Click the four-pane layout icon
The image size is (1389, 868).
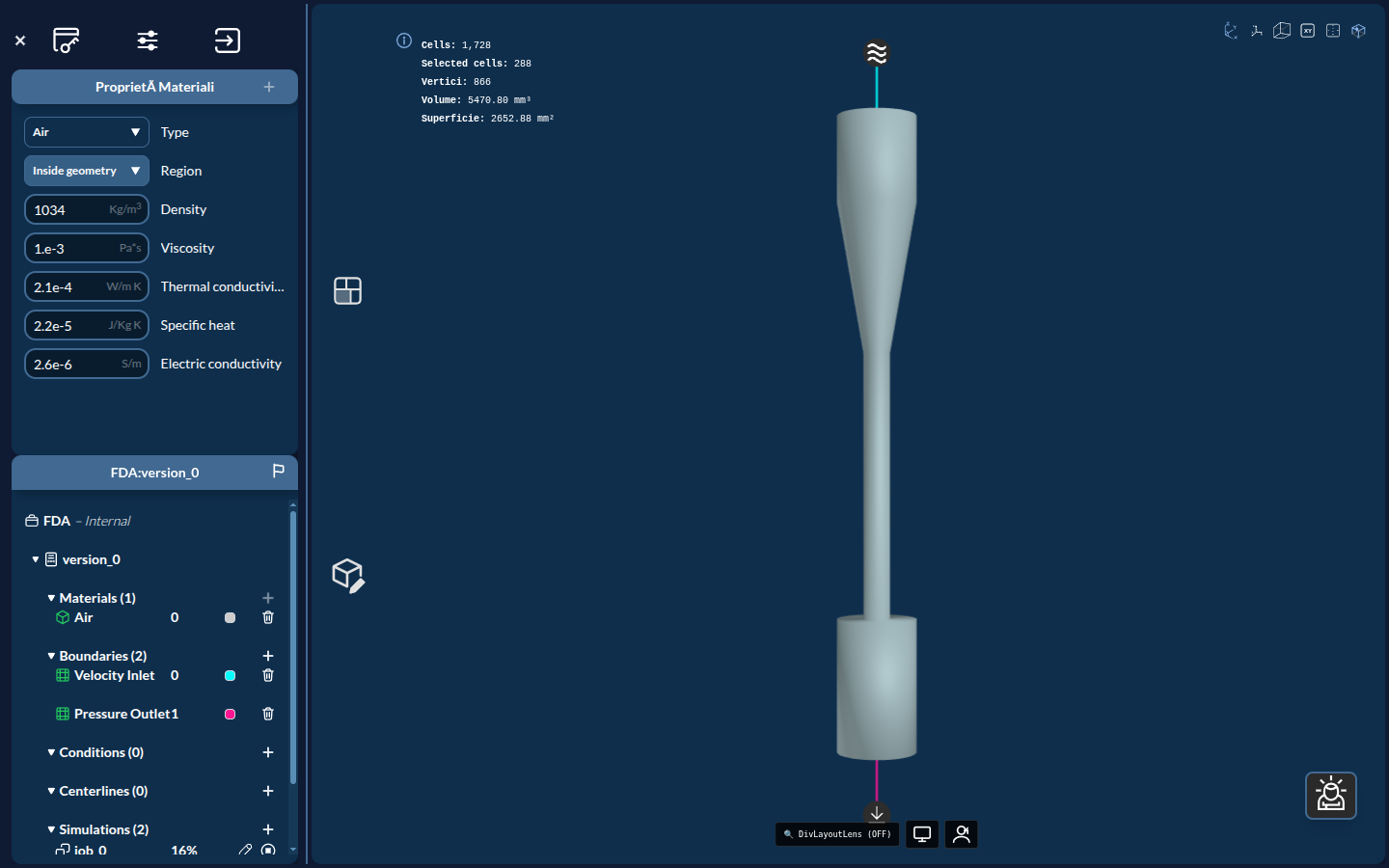tap(347, 290)
